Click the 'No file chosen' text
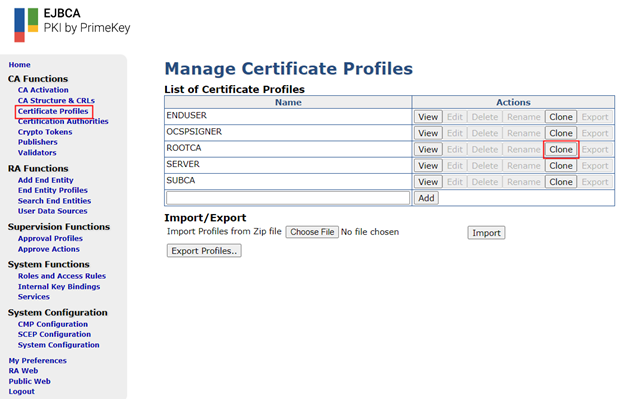Viewport: 624px width, 399px height. coord(370,232)
